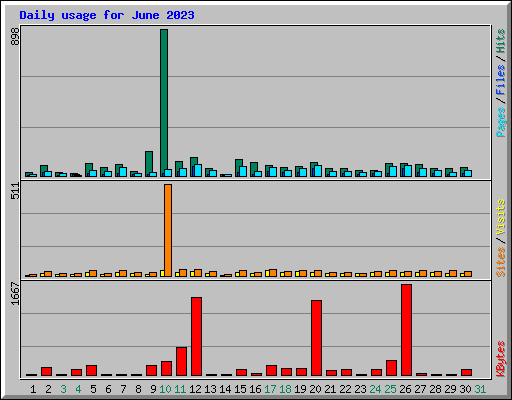Click the red KBytes bar for day 25
The image size is (512, 400).
[391, 368]
